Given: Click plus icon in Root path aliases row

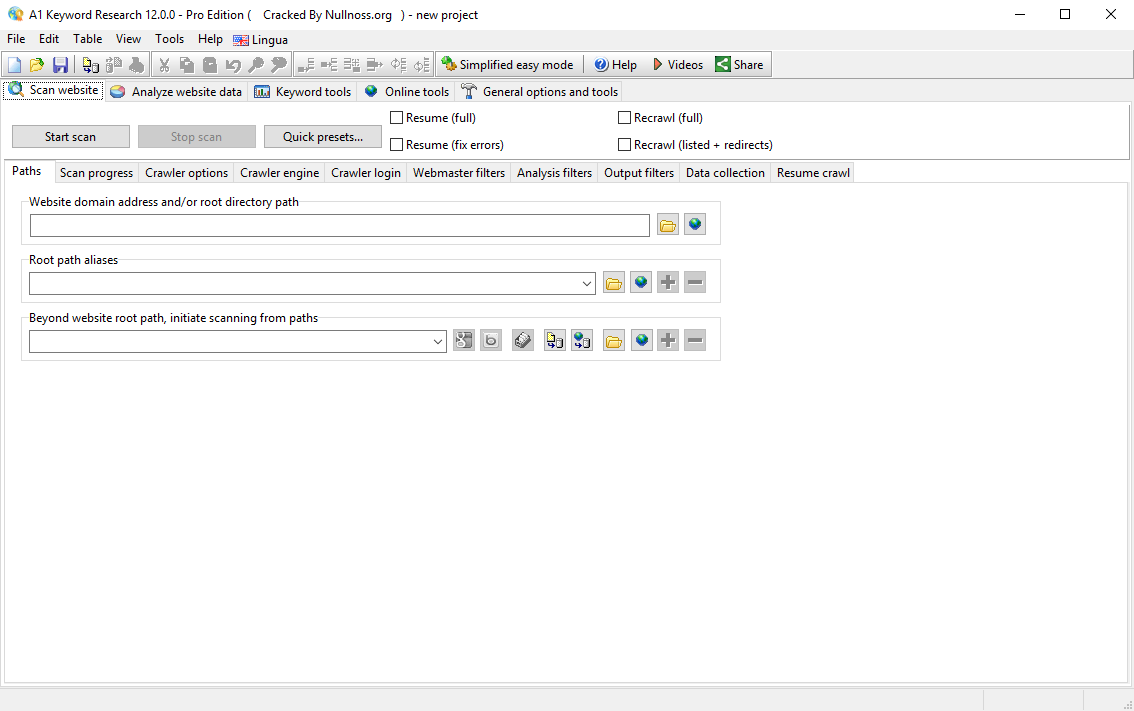Looking at the screenshot, I should pos(668,283).
